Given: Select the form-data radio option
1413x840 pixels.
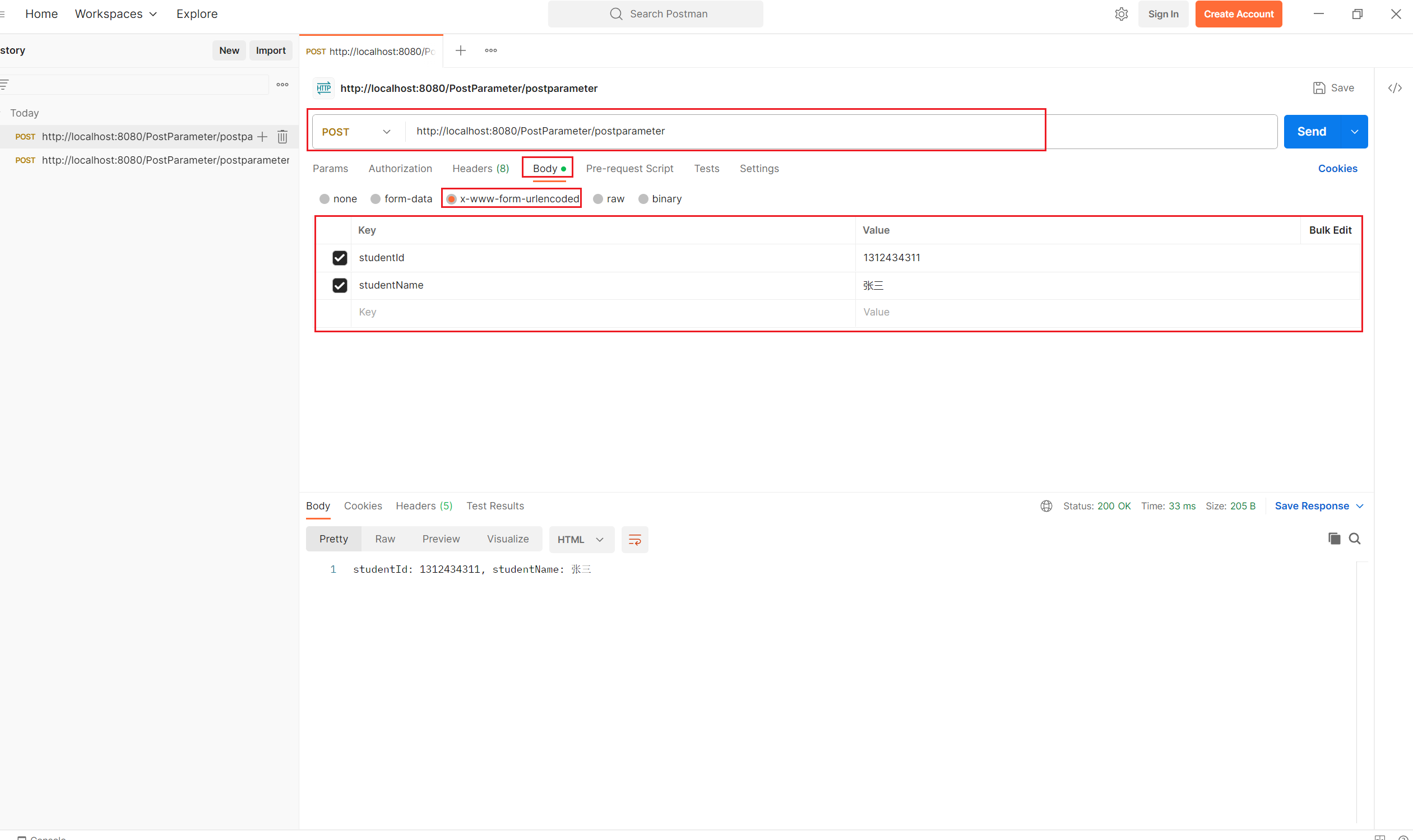Looking at the screenshot, I should (x=376, y=199).
